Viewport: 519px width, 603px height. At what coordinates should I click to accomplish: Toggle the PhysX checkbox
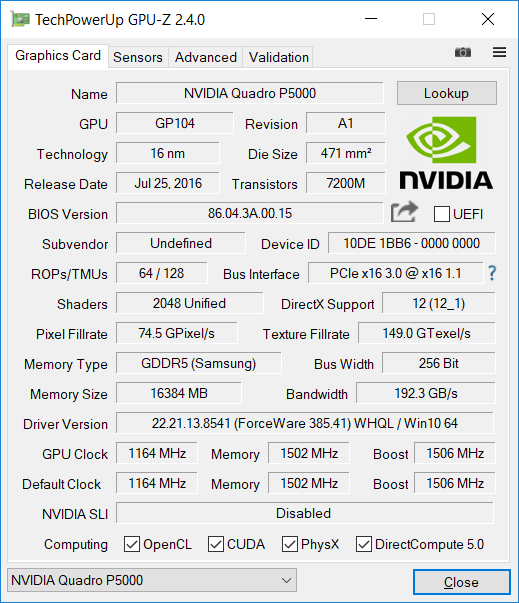click(289, 544)
